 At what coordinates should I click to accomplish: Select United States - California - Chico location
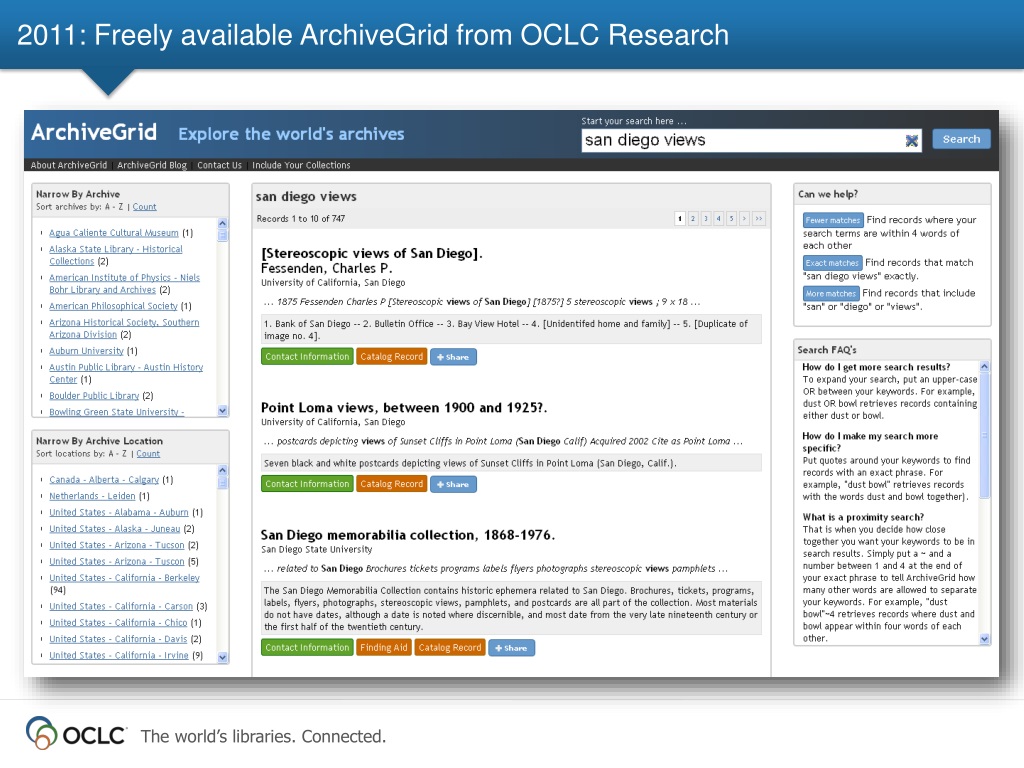click(x=118, y=623)
